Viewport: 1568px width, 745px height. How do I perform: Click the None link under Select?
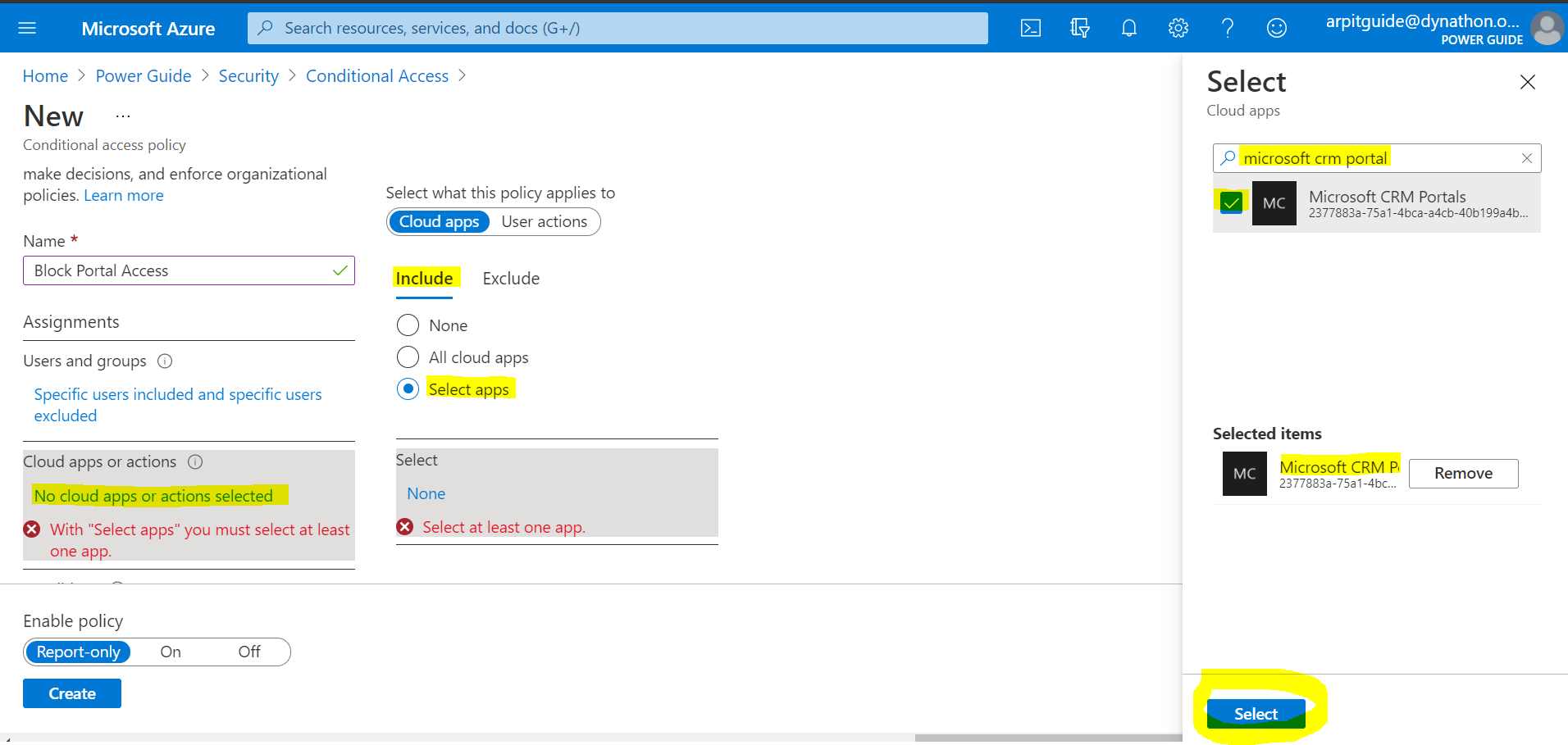426,493
